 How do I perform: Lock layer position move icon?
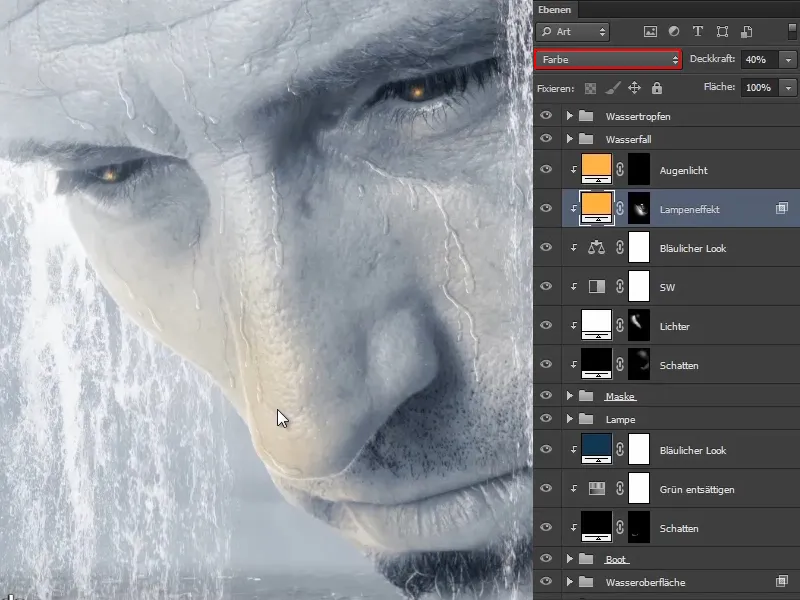pos(634,88)
